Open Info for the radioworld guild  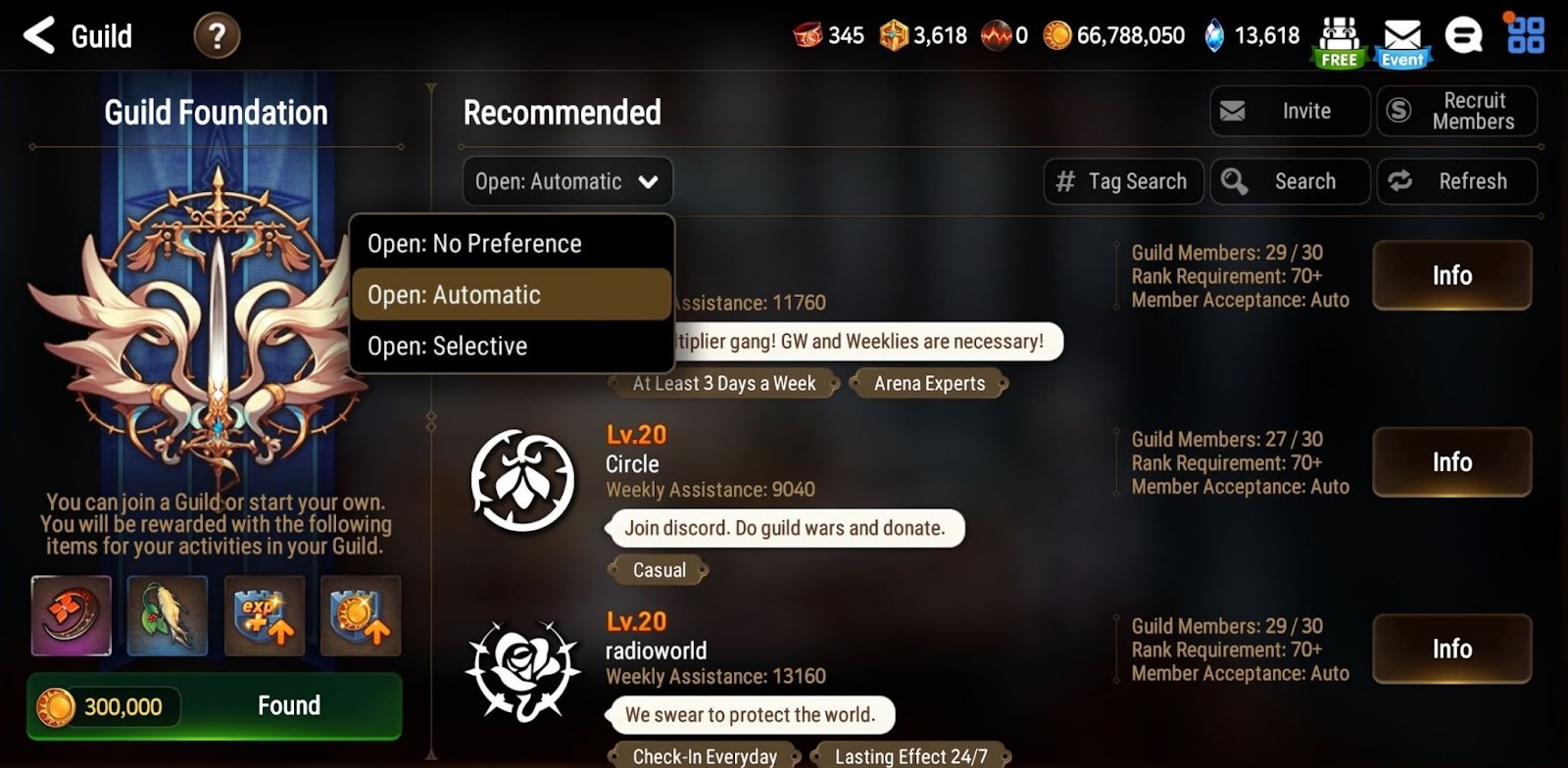click(1451, 648)
